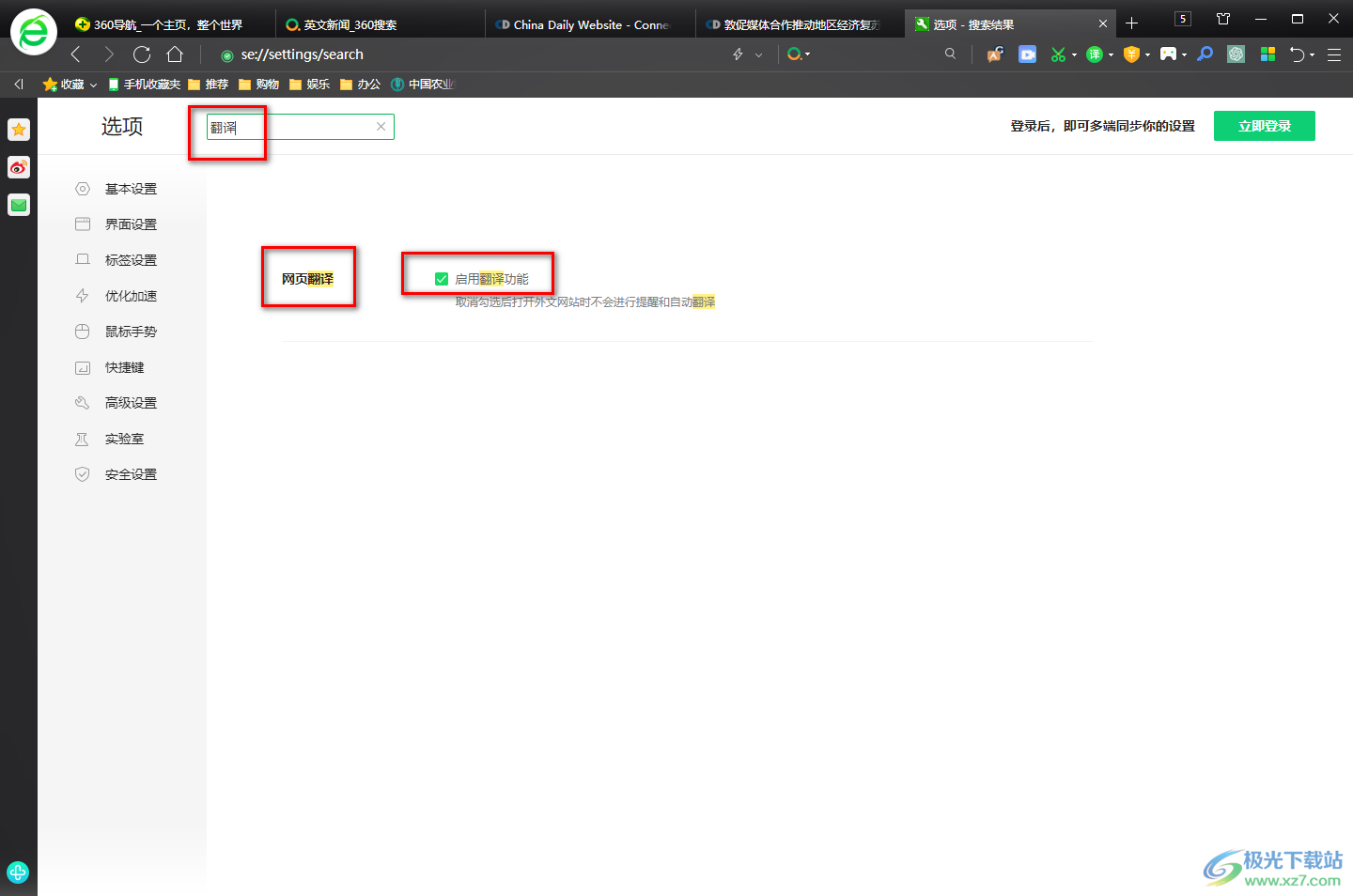This screenshot has width=1353, height=896.
Task: Expand the shield icon dropdown arrow
Action: (1147, 54)
